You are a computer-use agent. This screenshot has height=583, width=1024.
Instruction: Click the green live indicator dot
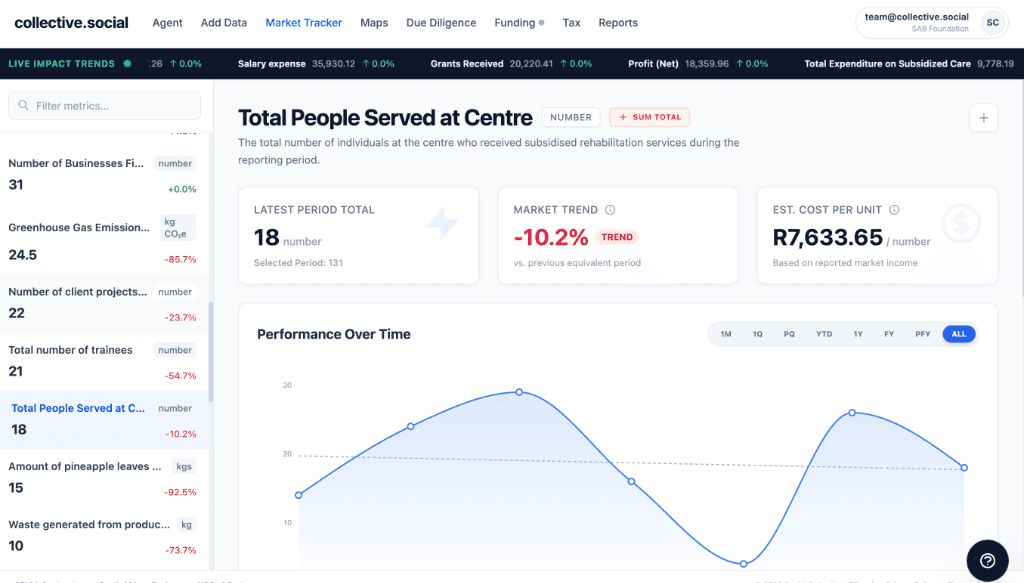tap(127, 63)
